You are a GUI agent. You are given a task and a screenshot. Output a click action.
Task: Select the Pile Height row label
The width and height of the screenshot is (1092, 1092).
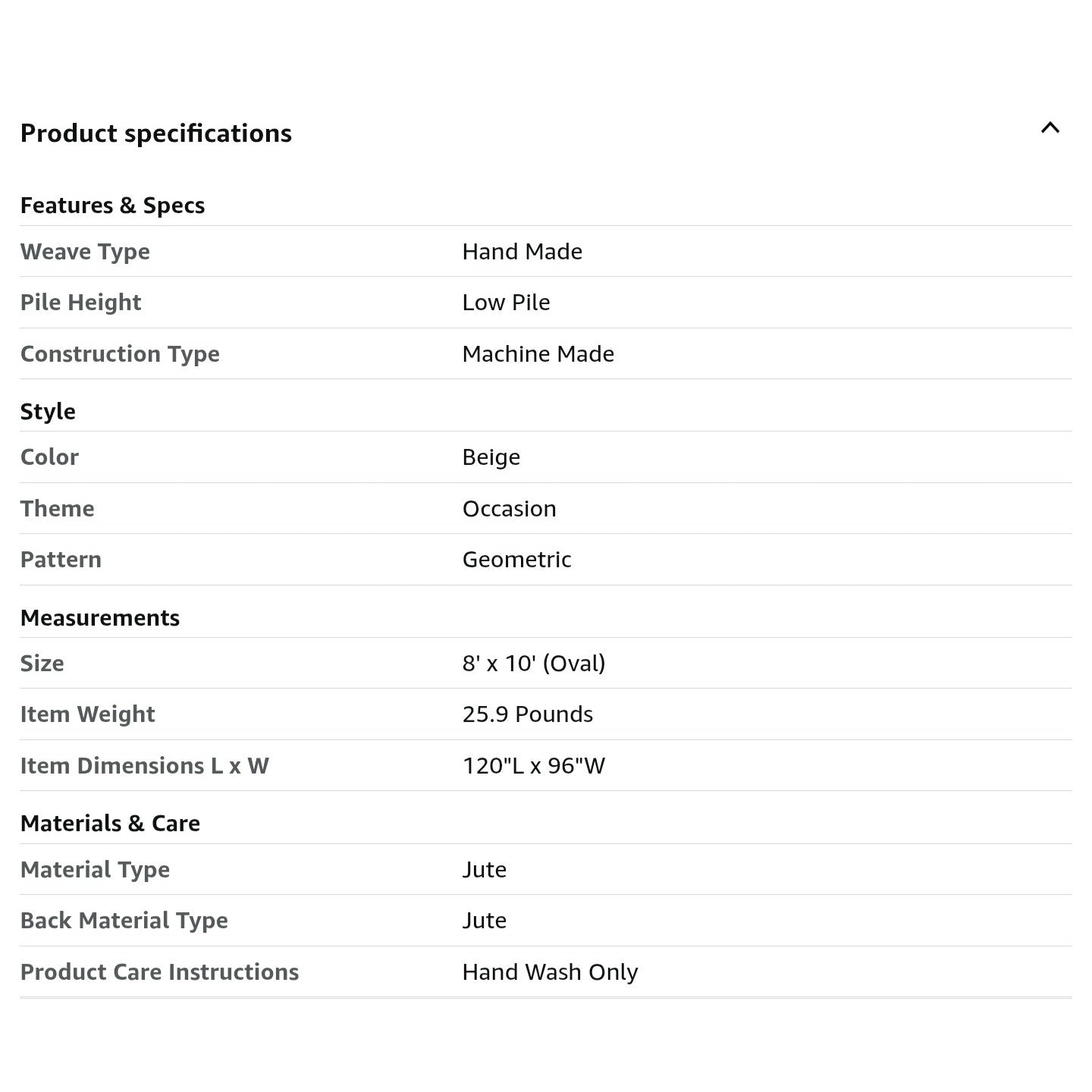[80, 303]
